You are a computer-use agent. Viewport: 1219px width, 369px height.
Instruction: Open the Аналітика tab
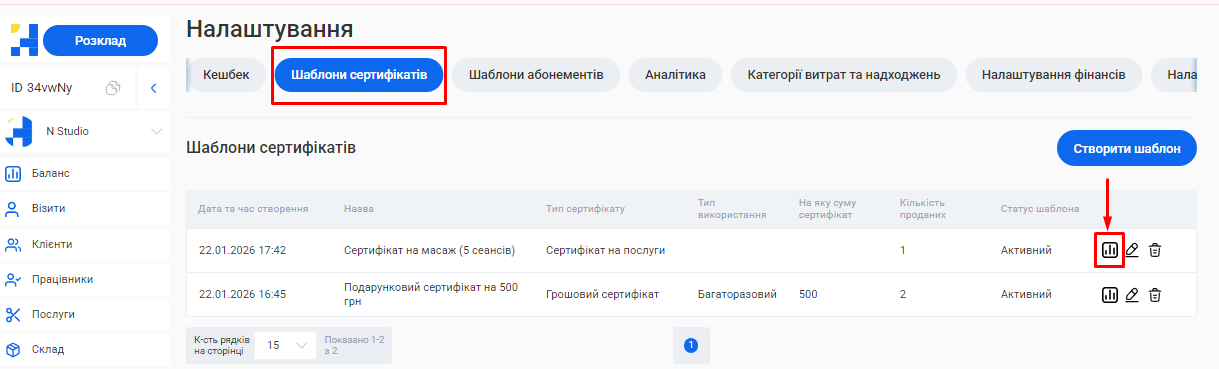pos(676,75)
